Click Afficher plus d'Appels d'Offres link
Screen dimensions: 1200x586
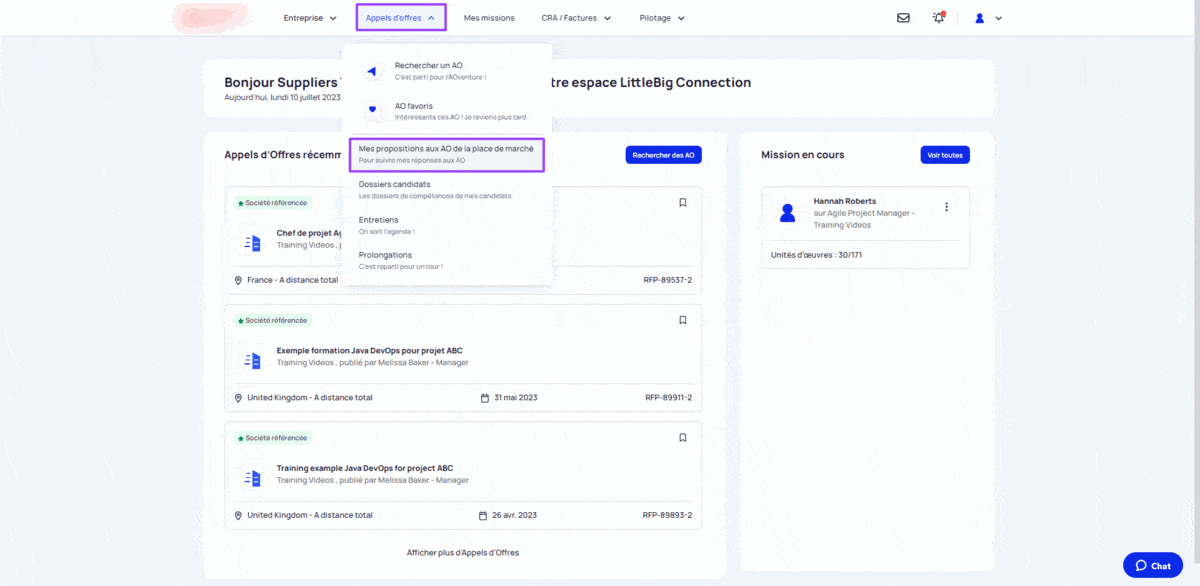pos(463,552)
